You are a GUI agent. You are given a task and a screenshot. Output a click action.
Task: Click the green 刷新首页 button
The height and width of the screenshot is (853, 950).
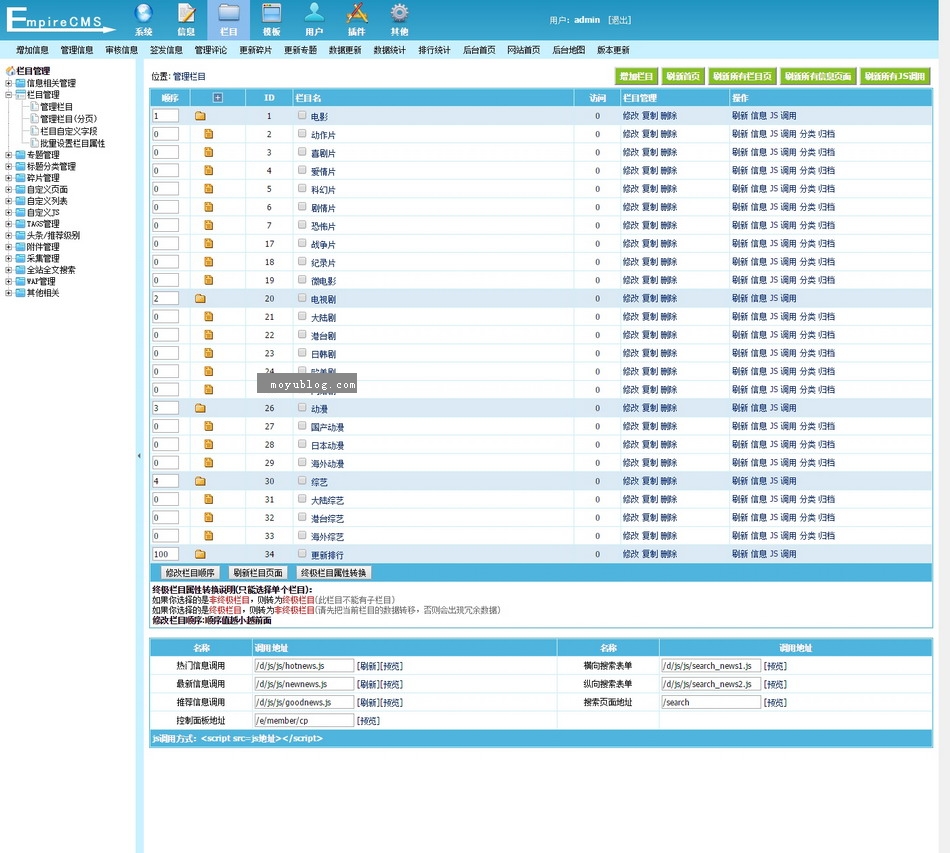point(683,76)
